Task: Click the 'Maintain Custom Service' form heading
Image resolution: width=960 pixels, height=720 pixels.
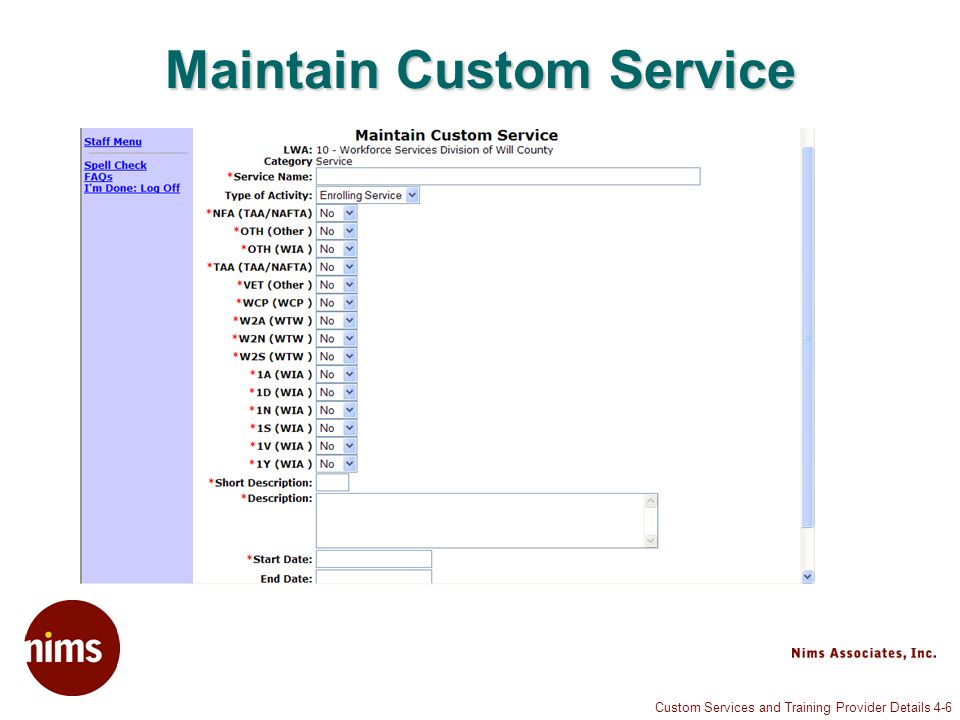Action: click(457, 135)
